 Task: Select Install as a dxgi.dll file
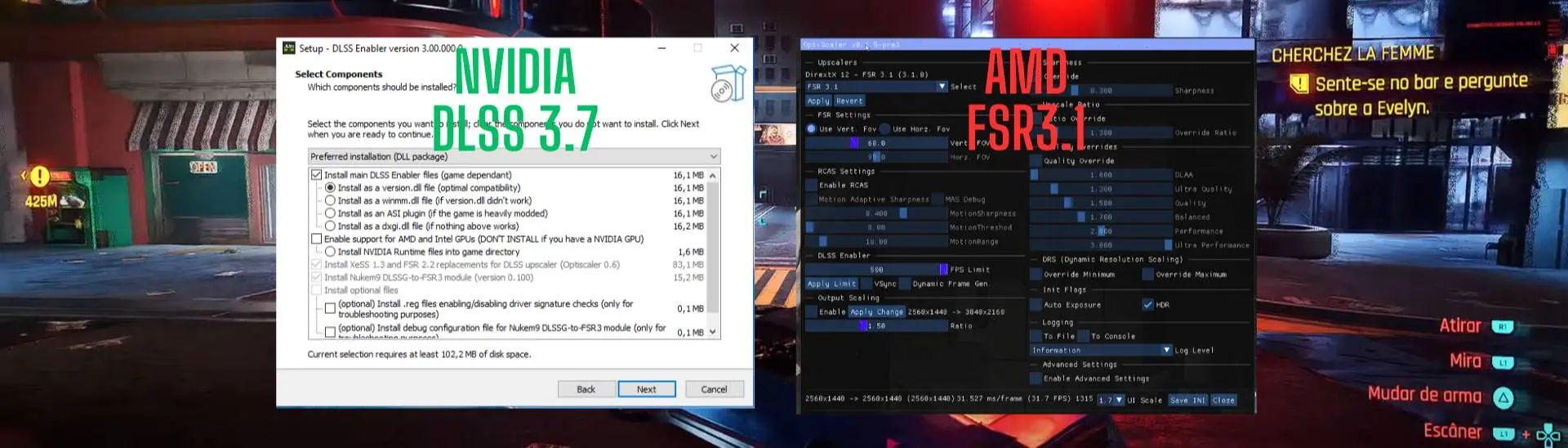coord(330,226)
